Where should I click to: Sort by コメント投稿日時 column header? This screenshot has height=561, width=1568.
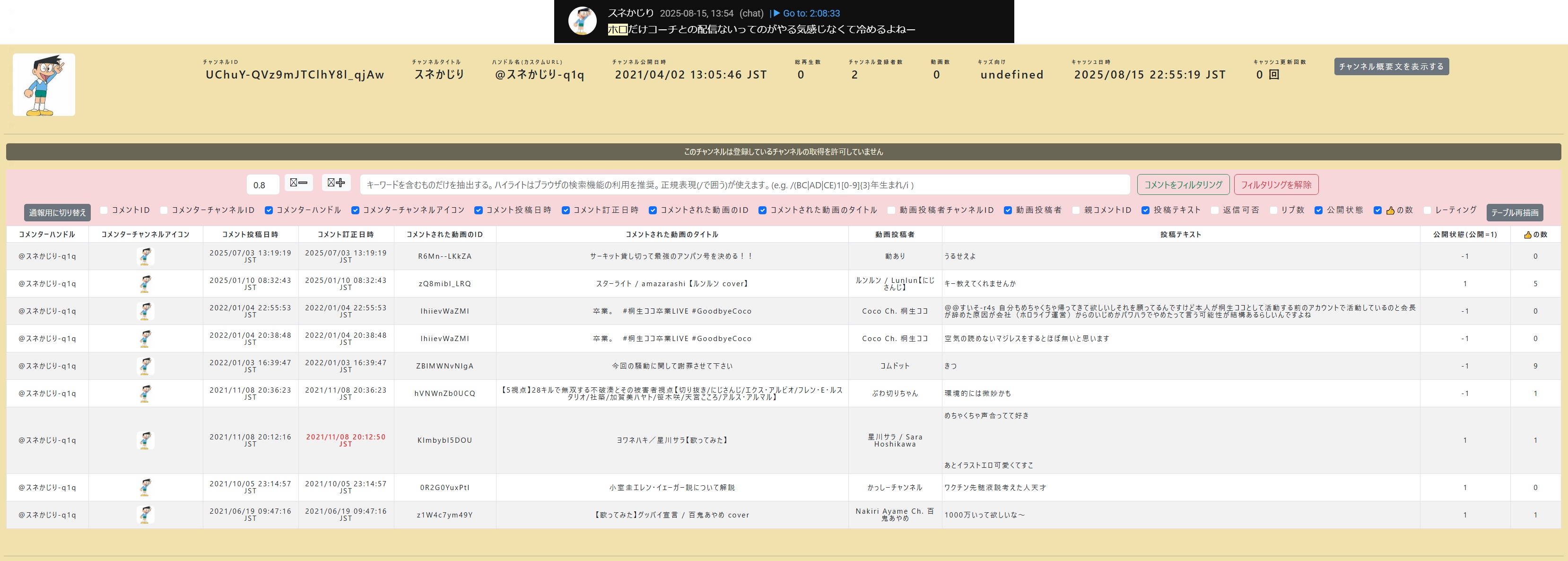click(250, 235)
